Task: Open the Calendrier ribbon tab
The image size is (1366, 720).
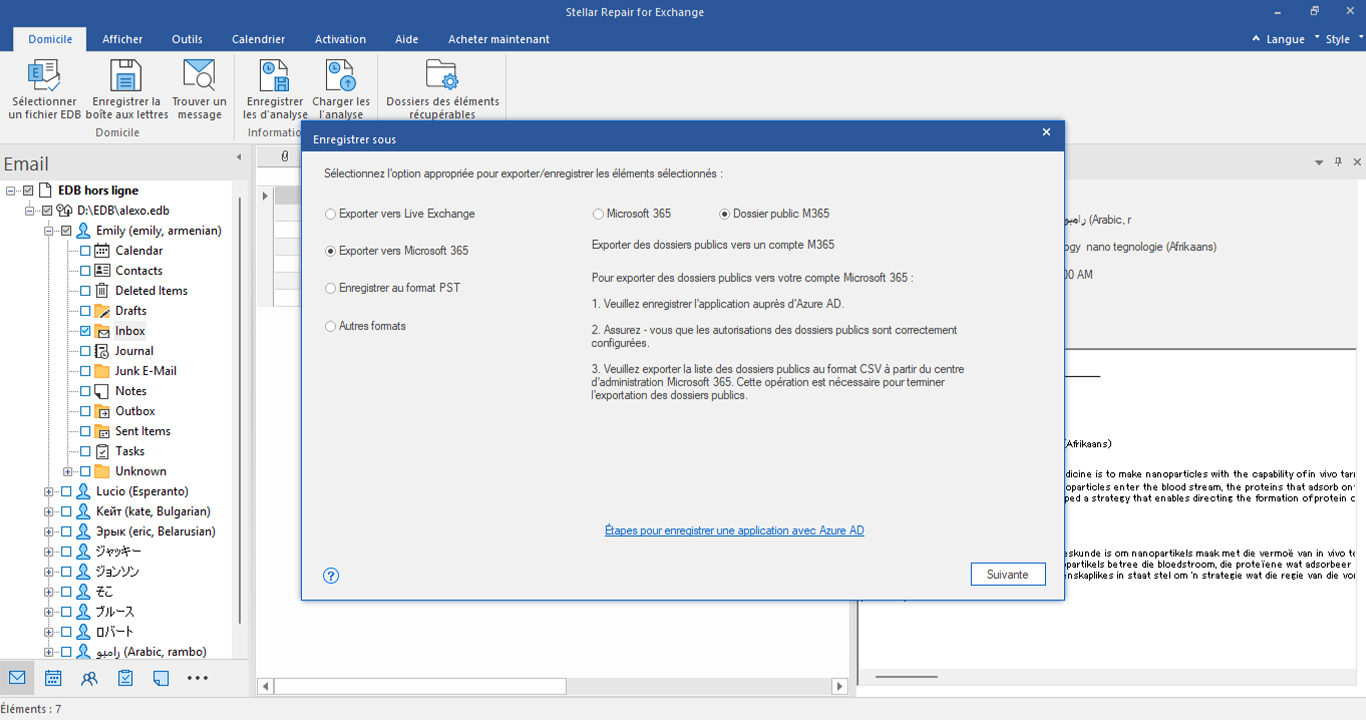Action: [x=258, y=39]
